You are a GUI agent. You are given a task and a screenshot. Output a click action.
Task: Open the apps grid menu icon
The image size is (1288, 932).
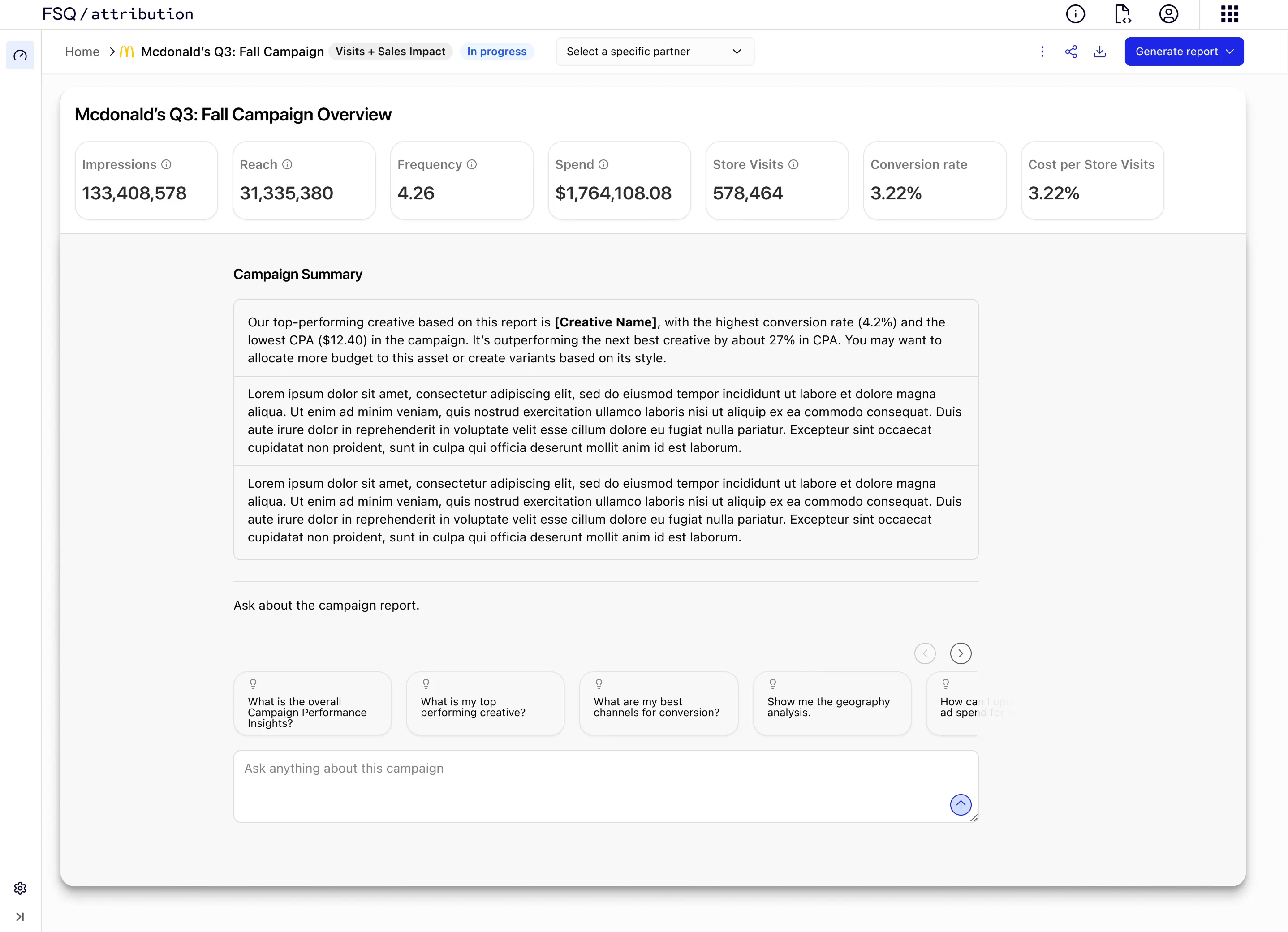click(1229, 13)
